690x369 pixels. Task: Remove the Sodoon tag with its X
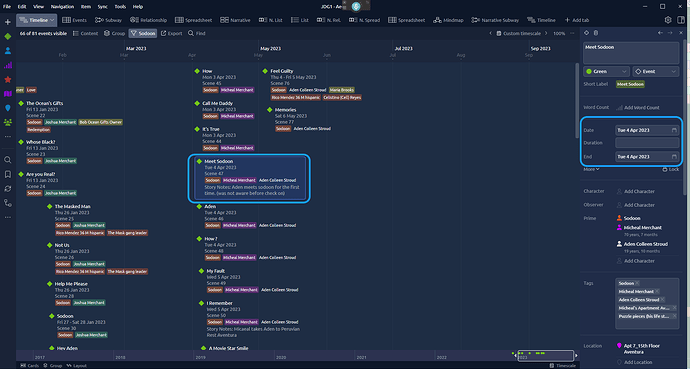(x=637, y=283)
